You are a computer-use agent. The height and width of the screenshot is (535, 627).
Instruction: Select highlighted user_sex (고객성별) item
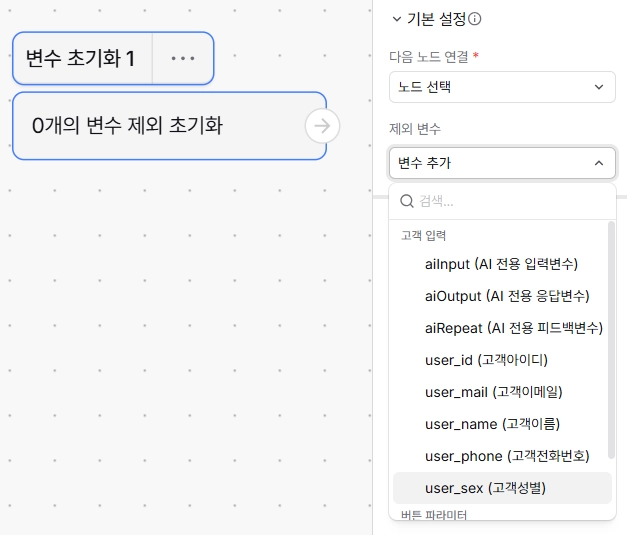click(x=502, y=488)
